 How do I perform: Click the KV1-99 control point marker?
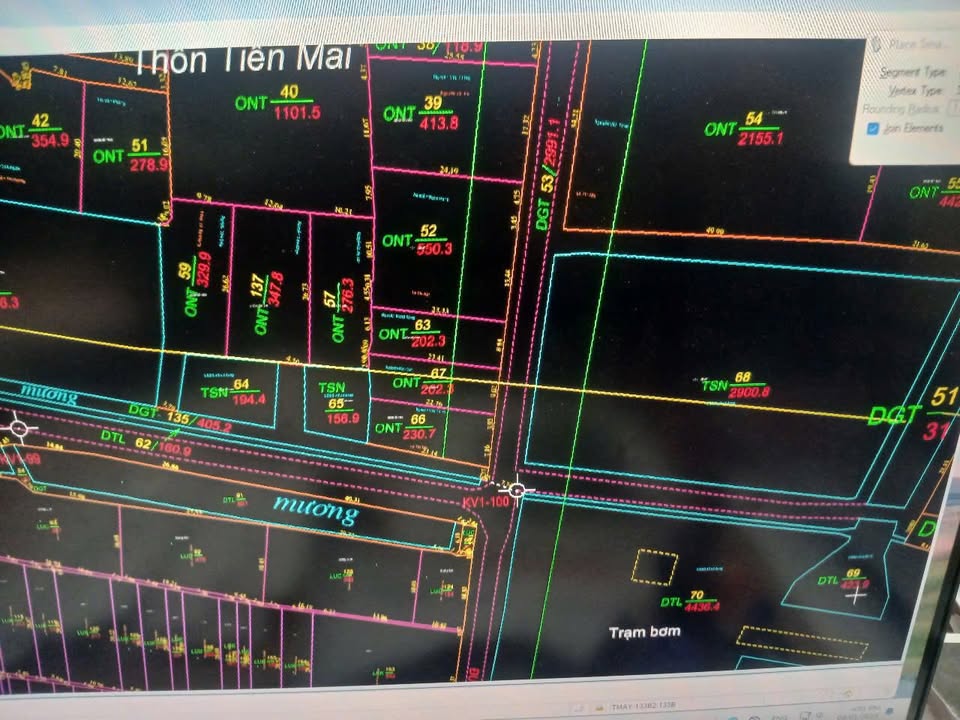18,429
